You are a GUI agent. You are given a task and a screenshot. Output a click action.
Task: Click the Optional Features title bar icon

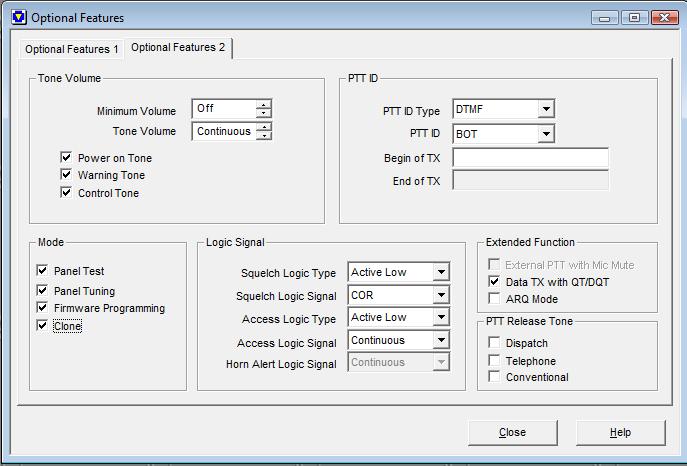(x=19, y=18)
